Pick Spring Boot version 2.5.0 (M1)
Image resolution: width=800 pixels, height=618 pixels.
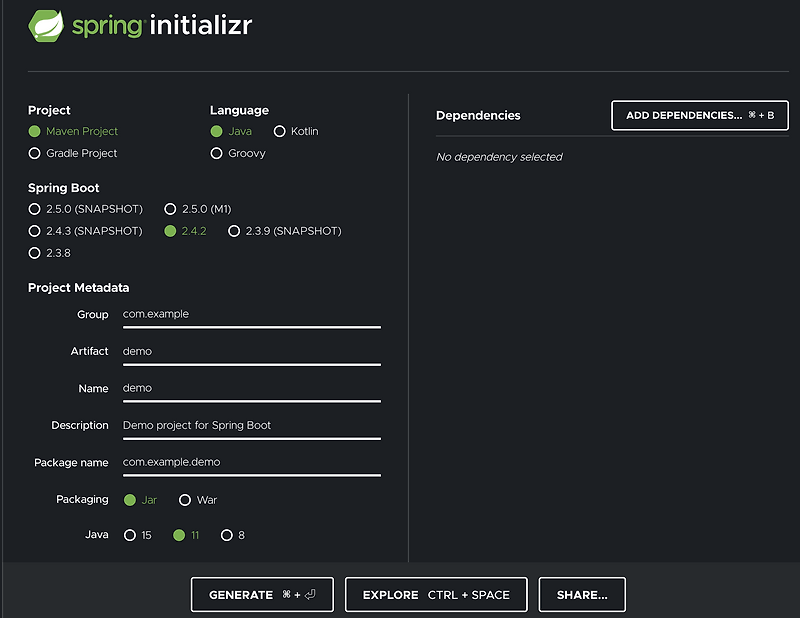coord(171,209)
